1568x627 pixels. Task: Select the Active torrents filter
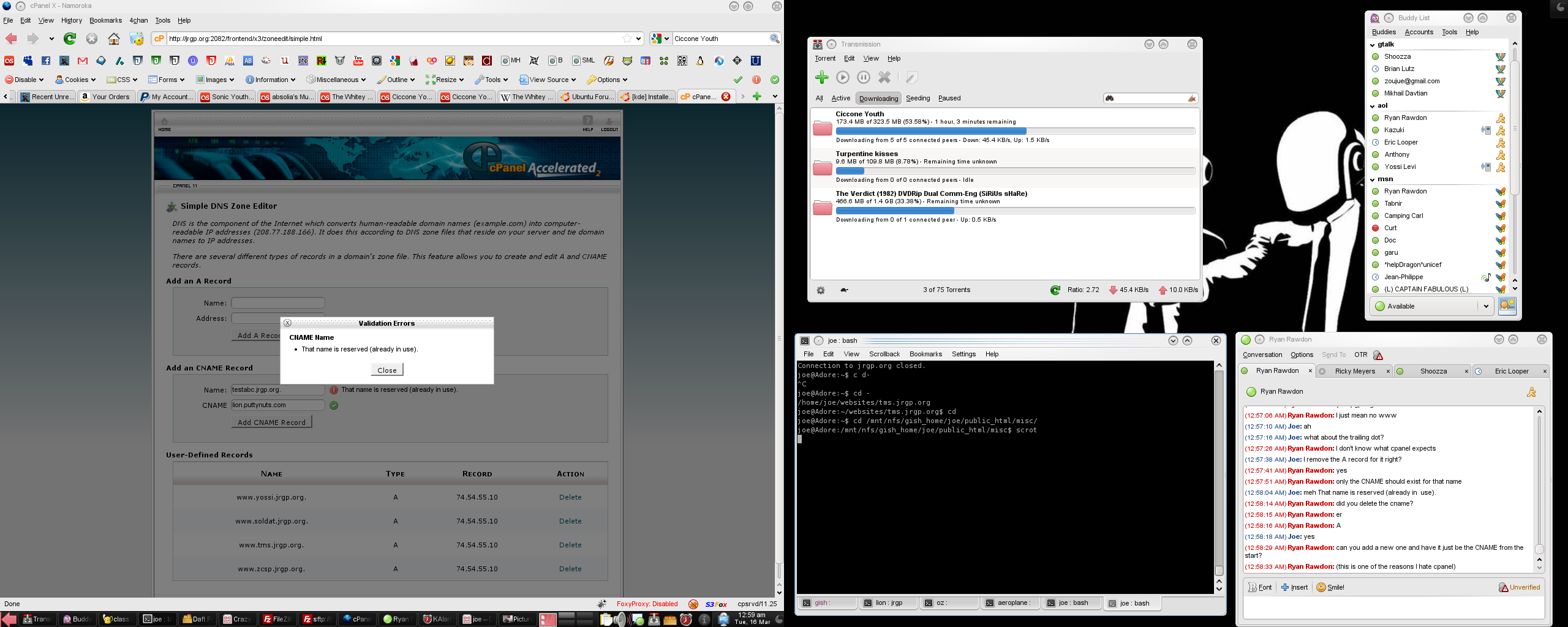pyautogui.click(x=840, y=98)
